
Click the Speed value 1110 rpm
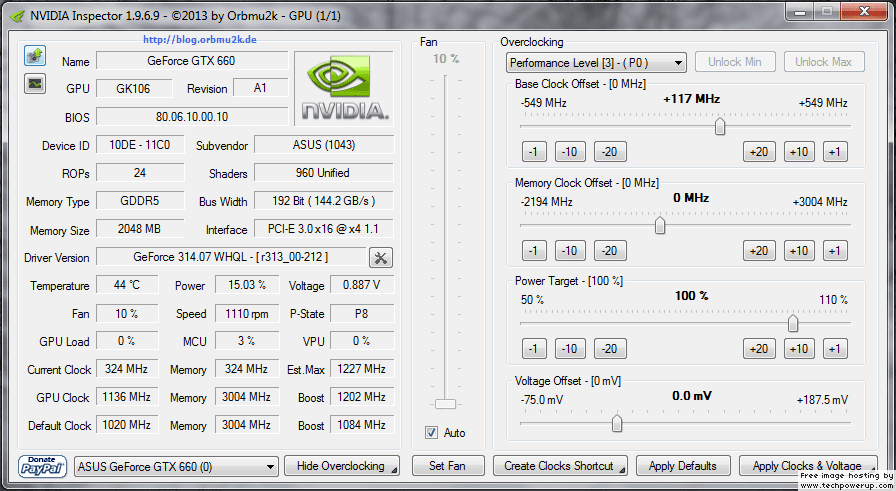[247, 314]
